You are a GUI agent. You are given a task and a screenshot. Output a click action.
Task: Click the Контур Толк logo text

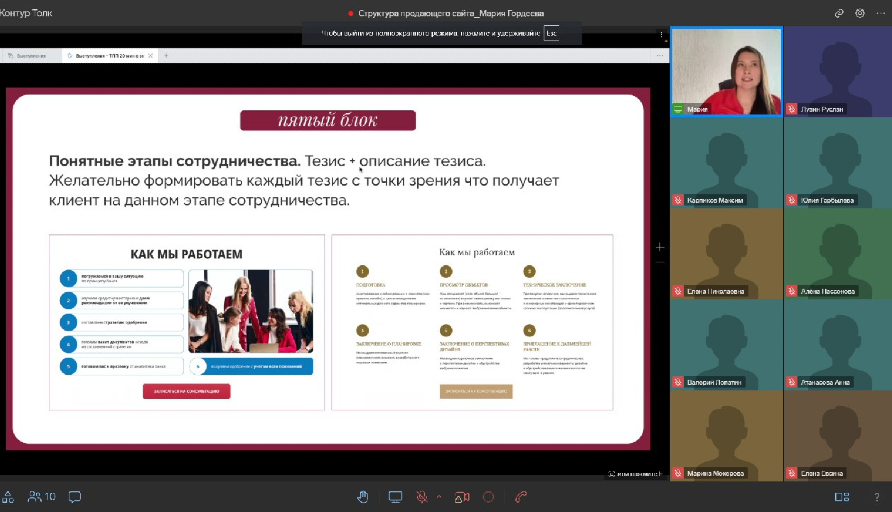tap(26, 13)
